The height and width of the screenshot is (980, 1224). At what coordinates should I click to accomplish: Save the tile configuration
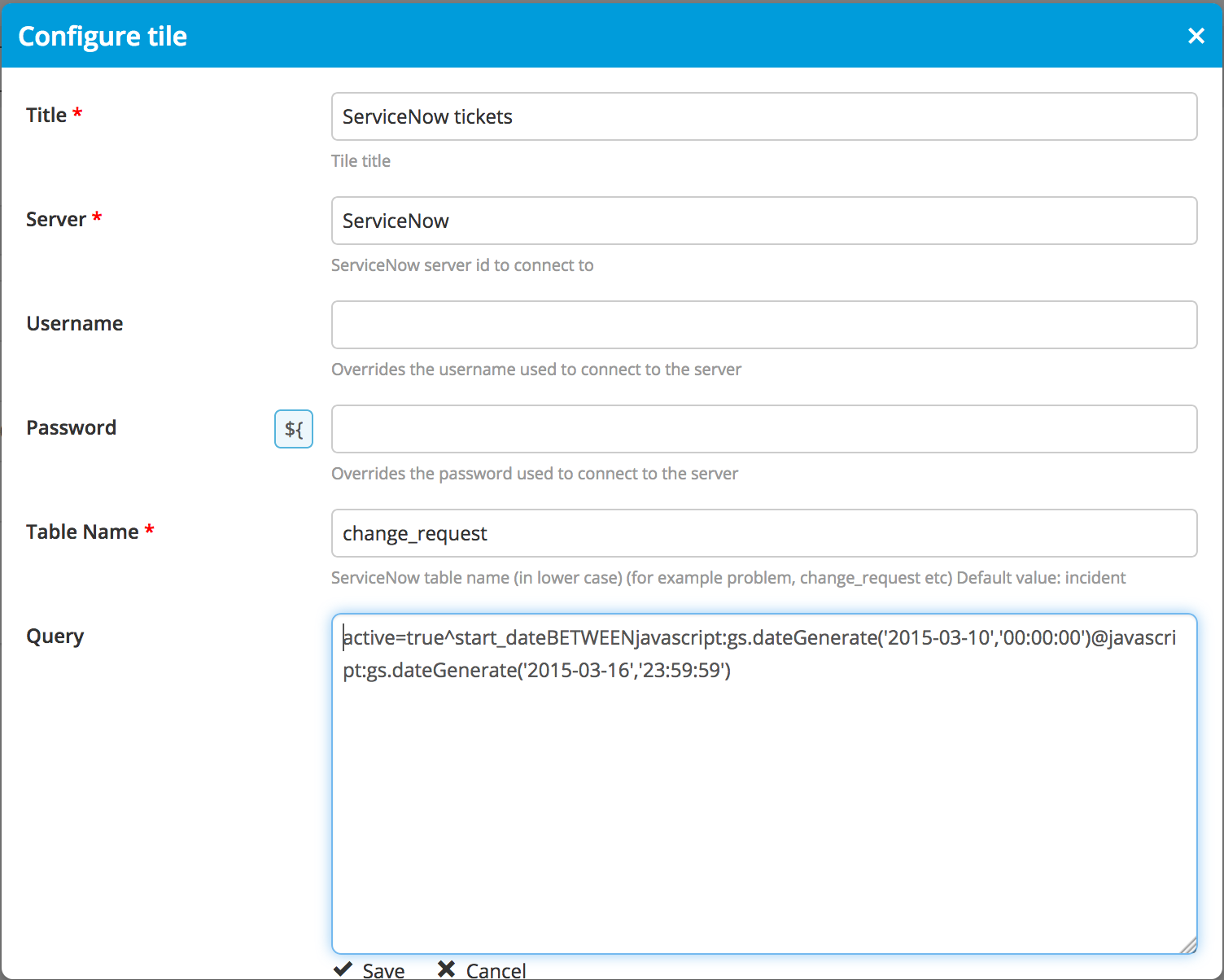tap(369, 969)
